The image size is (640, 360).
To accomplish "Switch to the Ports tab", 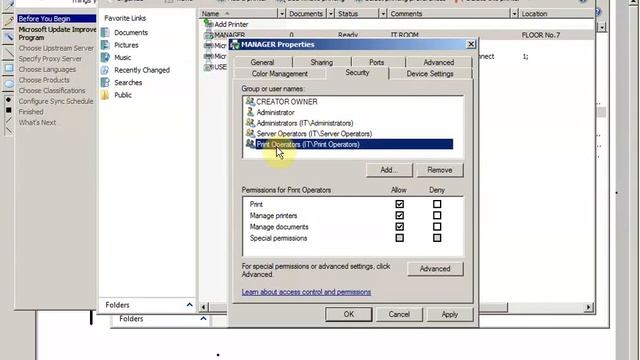I will click(x=376, y=62).
